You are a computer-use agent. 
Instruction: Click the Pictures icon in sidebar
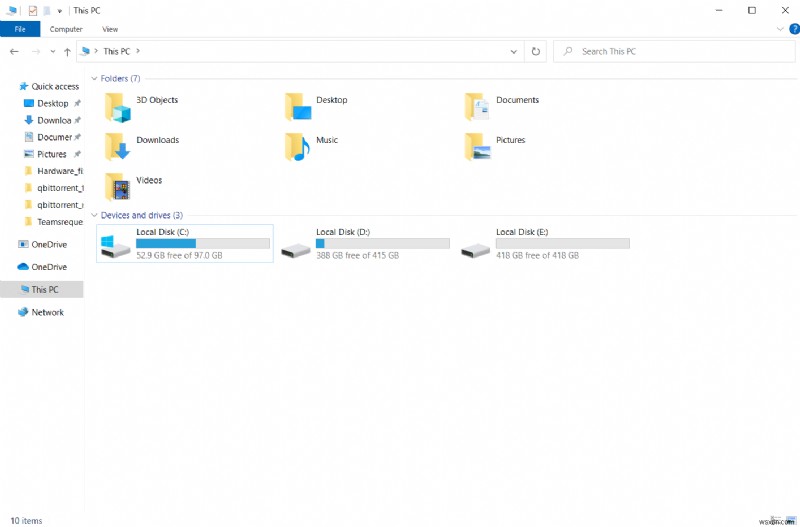[29, 154]
